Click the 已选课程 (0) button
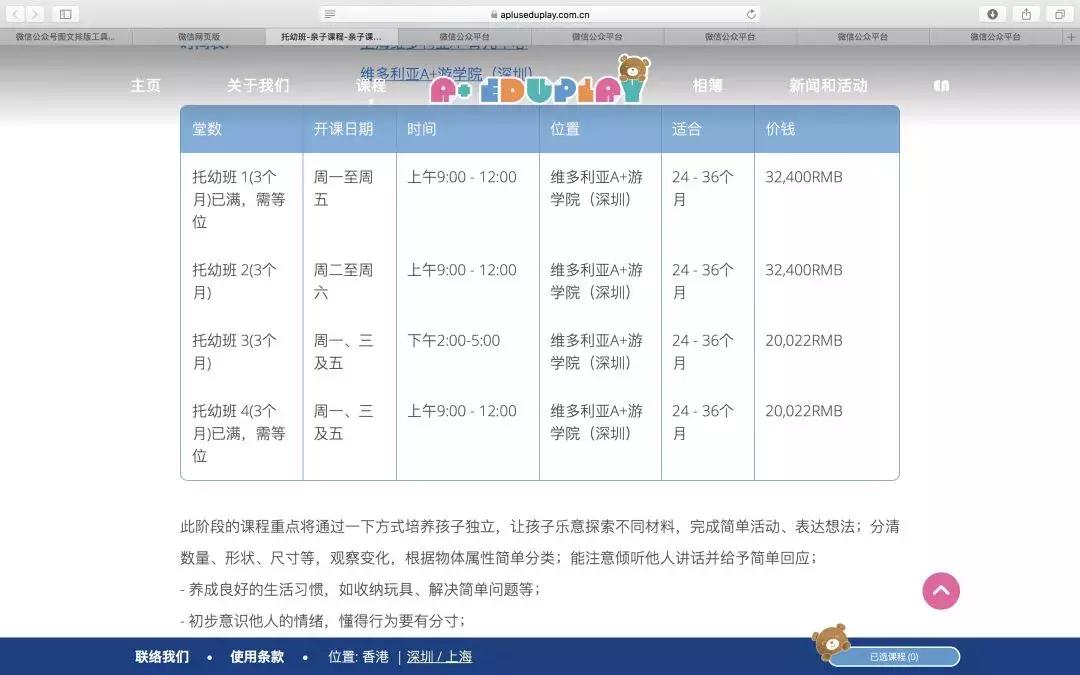 (893, 657)
